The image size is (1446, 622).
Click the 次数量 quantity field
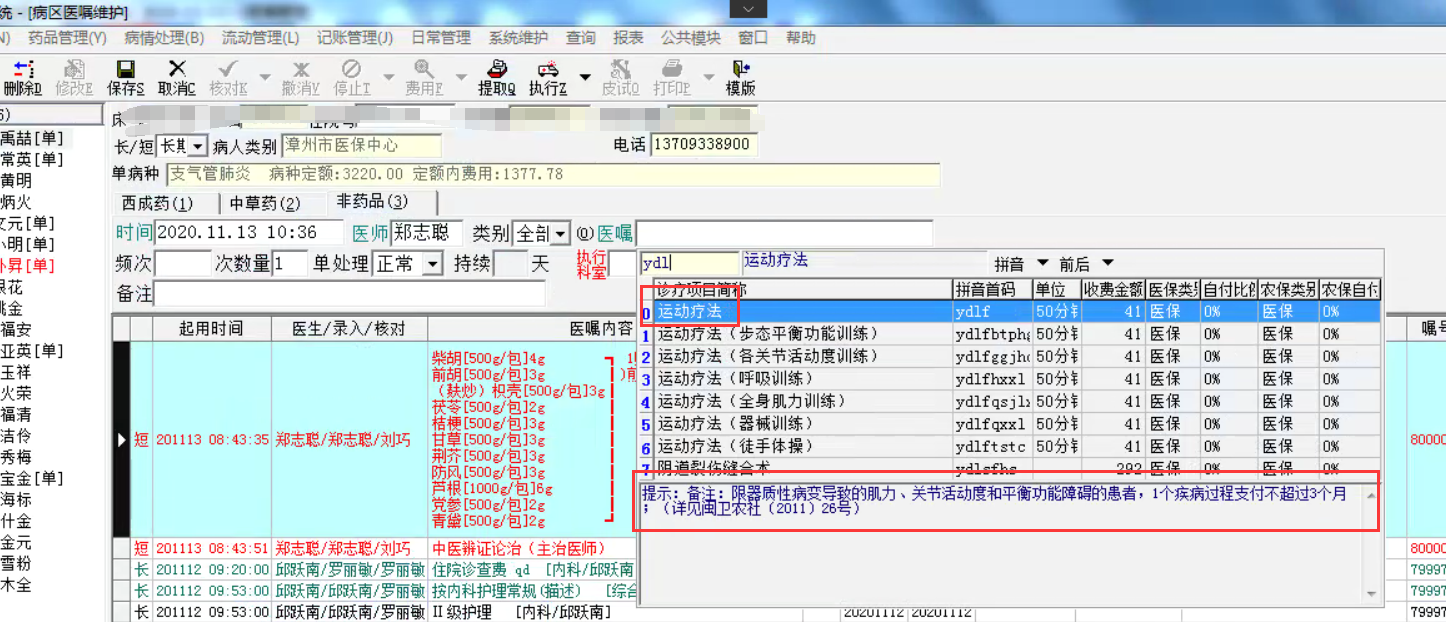pyautogui.click(x=289, y=264)
